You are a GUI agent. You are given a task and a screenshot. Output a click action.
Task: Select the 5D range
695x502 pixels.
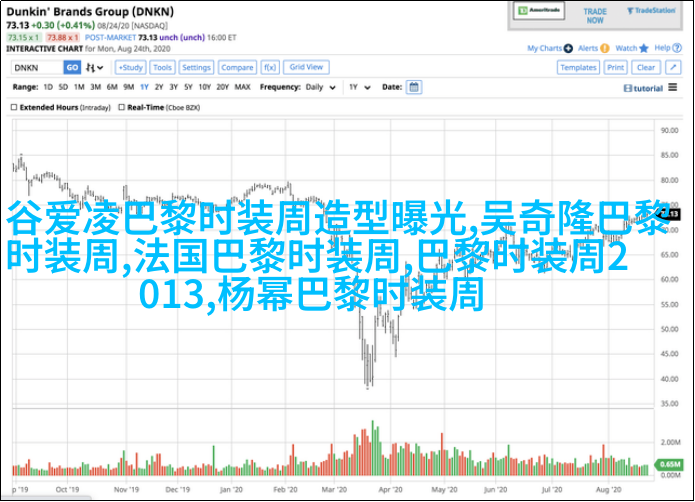click(63, 87)
